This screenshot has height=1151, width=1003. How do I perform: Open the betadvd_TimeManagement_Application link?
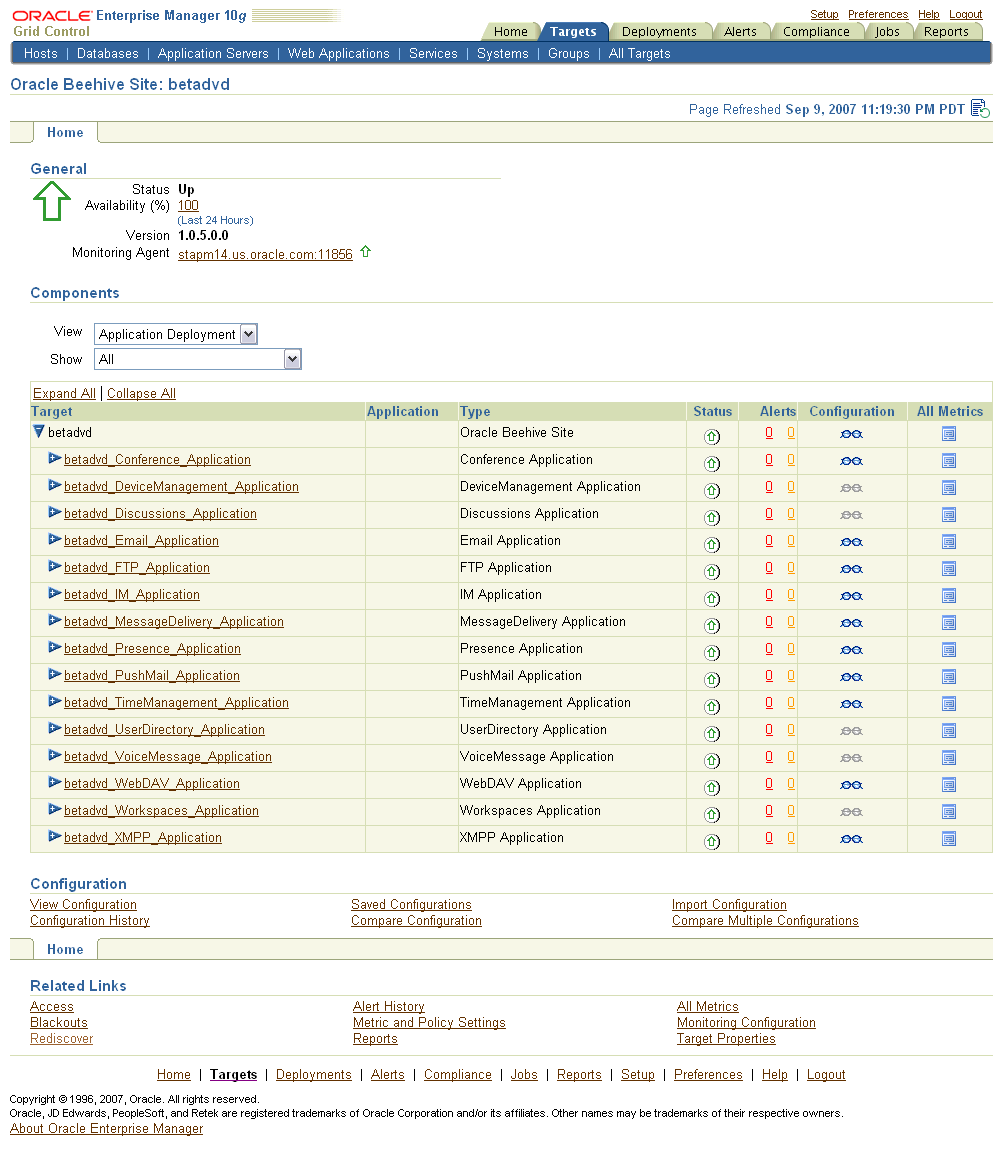[x=176, y=702]
